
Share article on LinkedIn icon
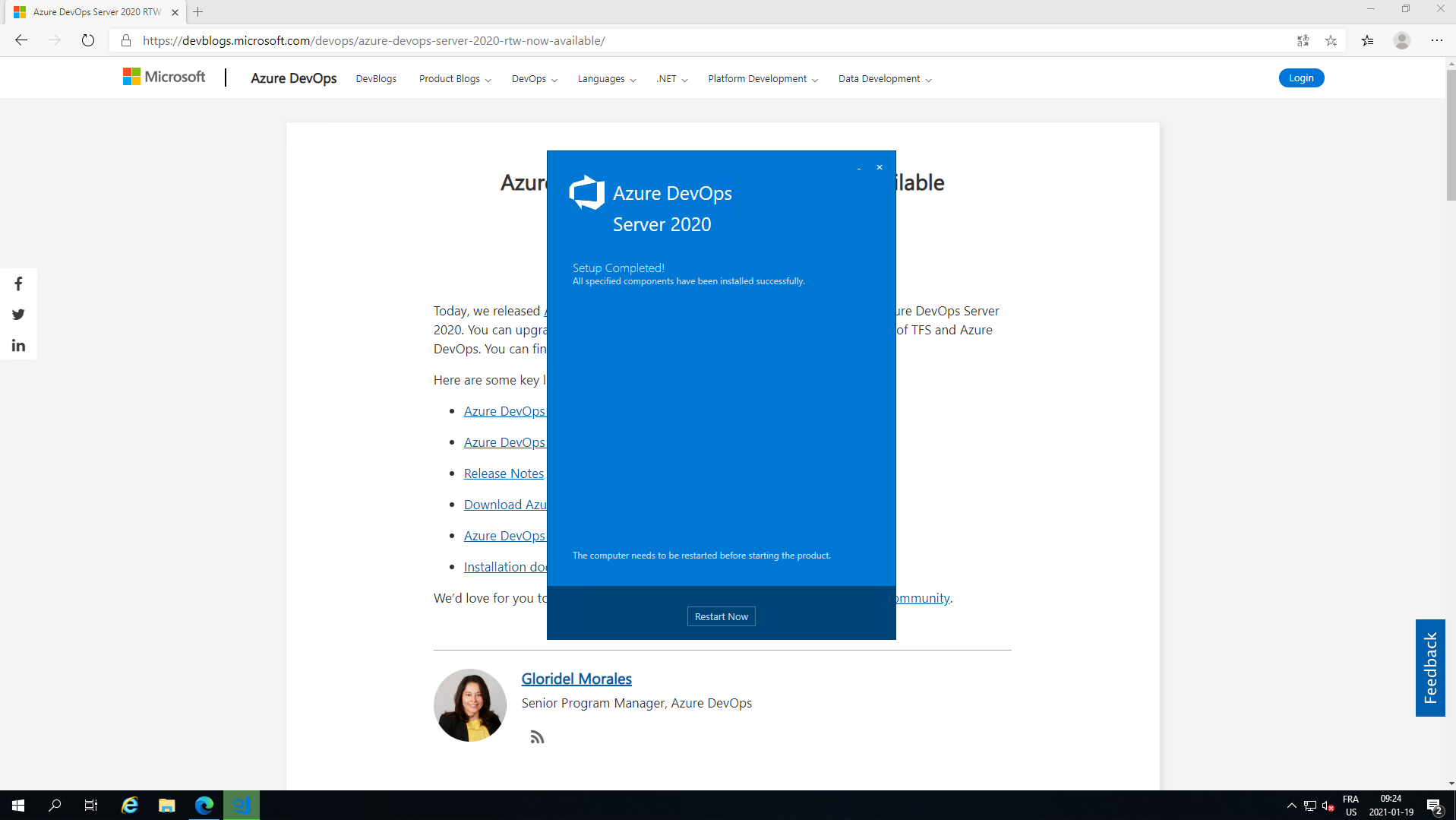point(18,346)
